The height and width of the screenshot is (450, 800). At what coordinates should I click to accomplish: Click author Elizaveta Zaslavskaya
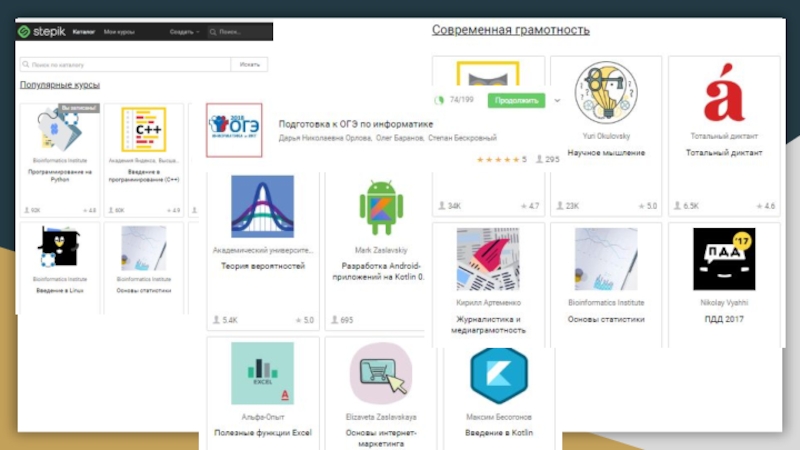pos(381,417)
